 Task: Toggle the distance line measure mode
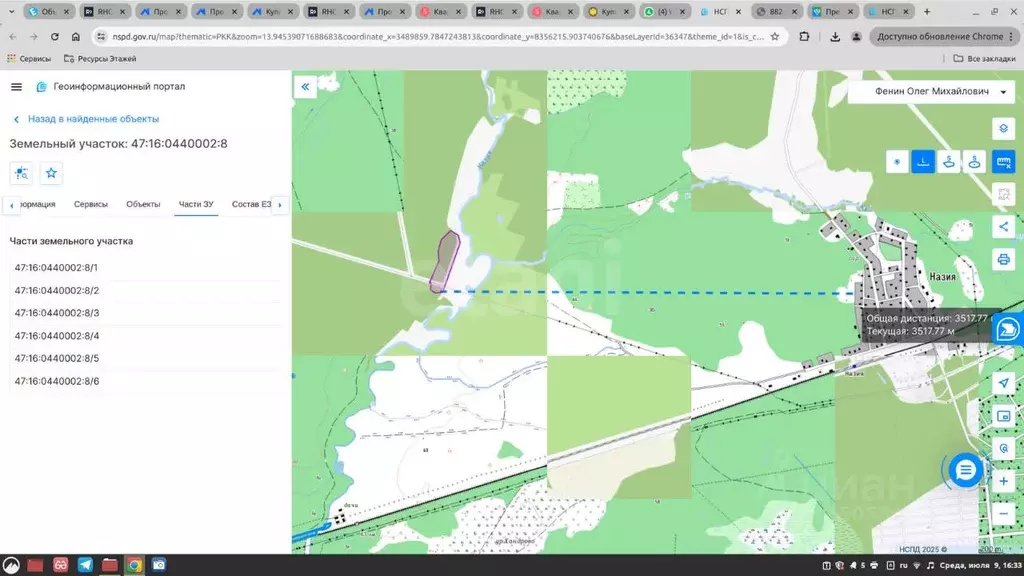pyautogui.click(x=923, y=162)
